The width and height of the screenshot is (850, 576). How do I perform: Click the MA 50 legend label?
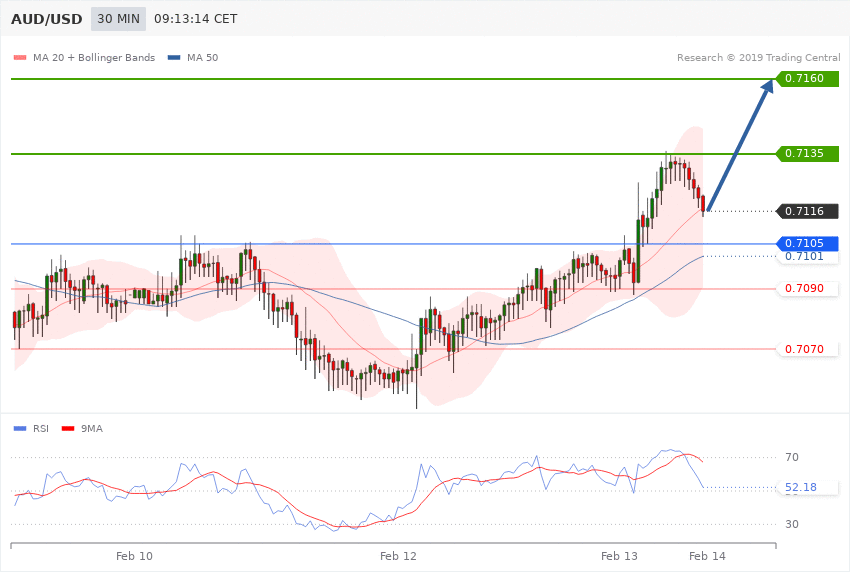(x=202, y=57)
